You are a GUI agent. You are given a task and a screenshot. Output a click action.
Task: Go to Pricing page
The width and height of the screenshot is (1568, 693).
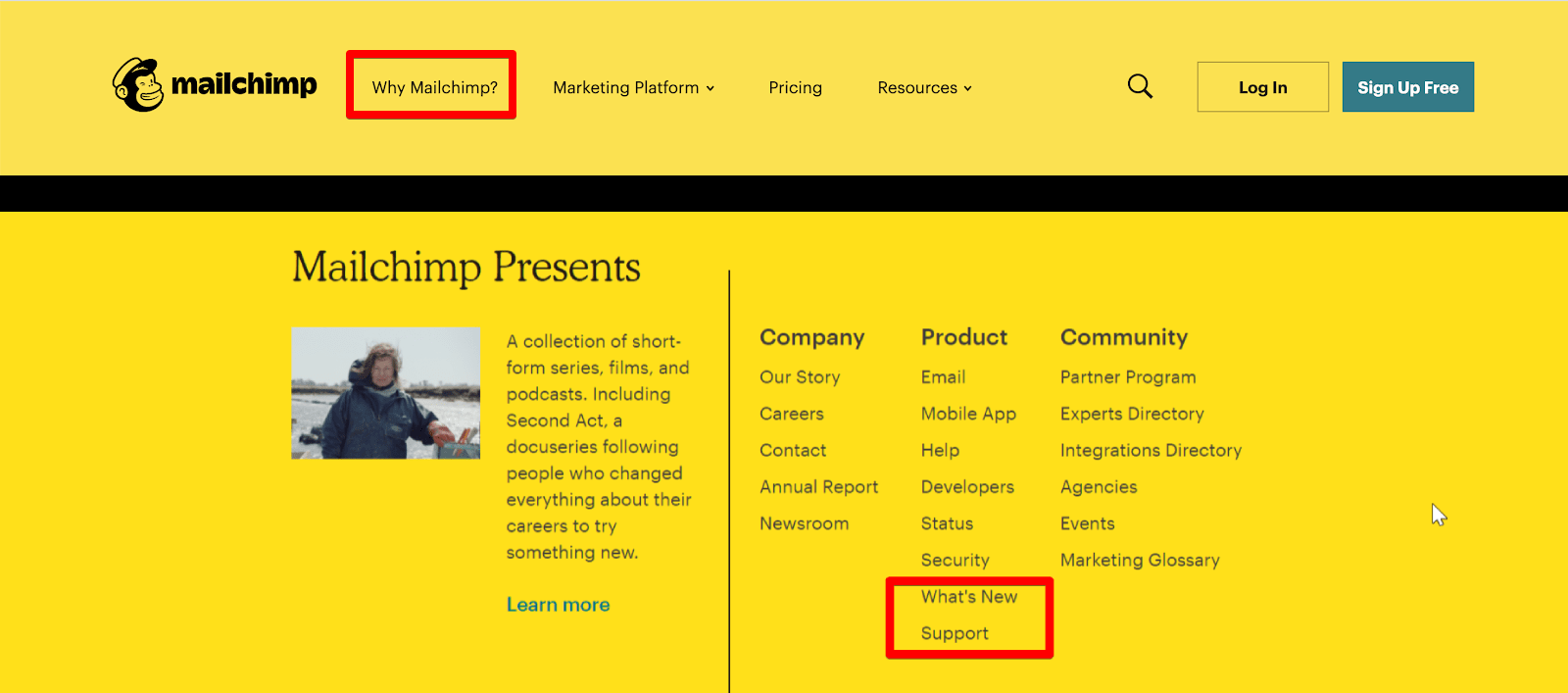[x=795, y=87]
